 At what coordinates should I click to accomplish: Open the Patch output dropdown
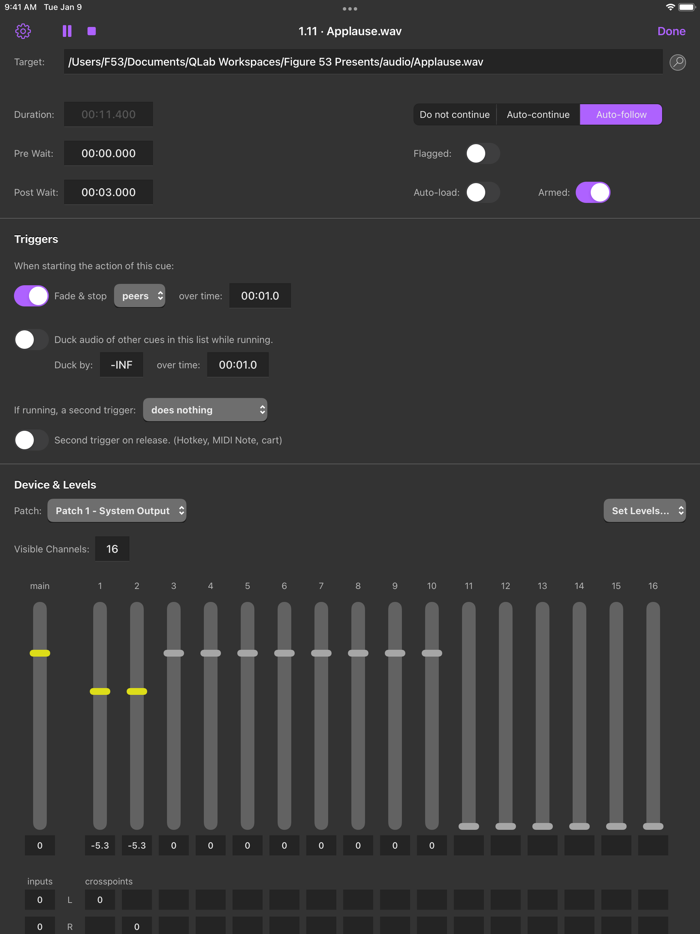pos(117,510)
